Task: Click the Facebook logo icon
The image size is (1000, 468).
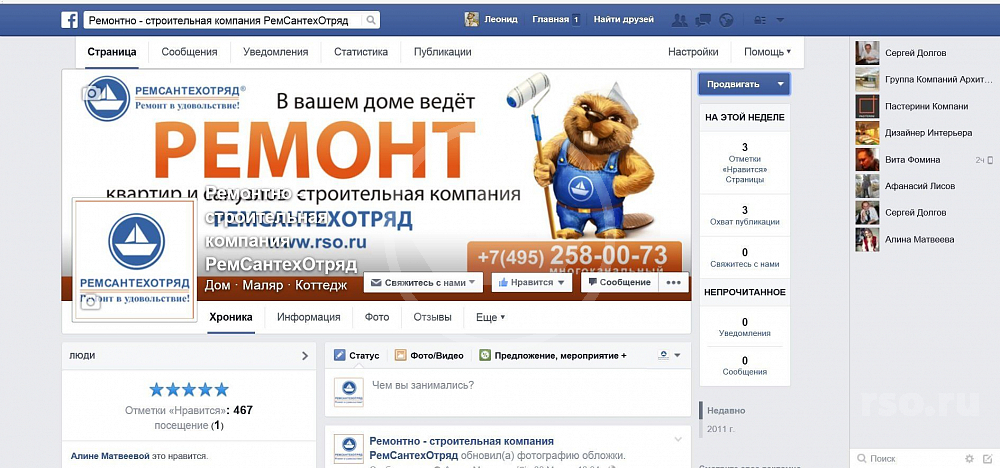Action: pyautogui.click(x=70, y=20)
